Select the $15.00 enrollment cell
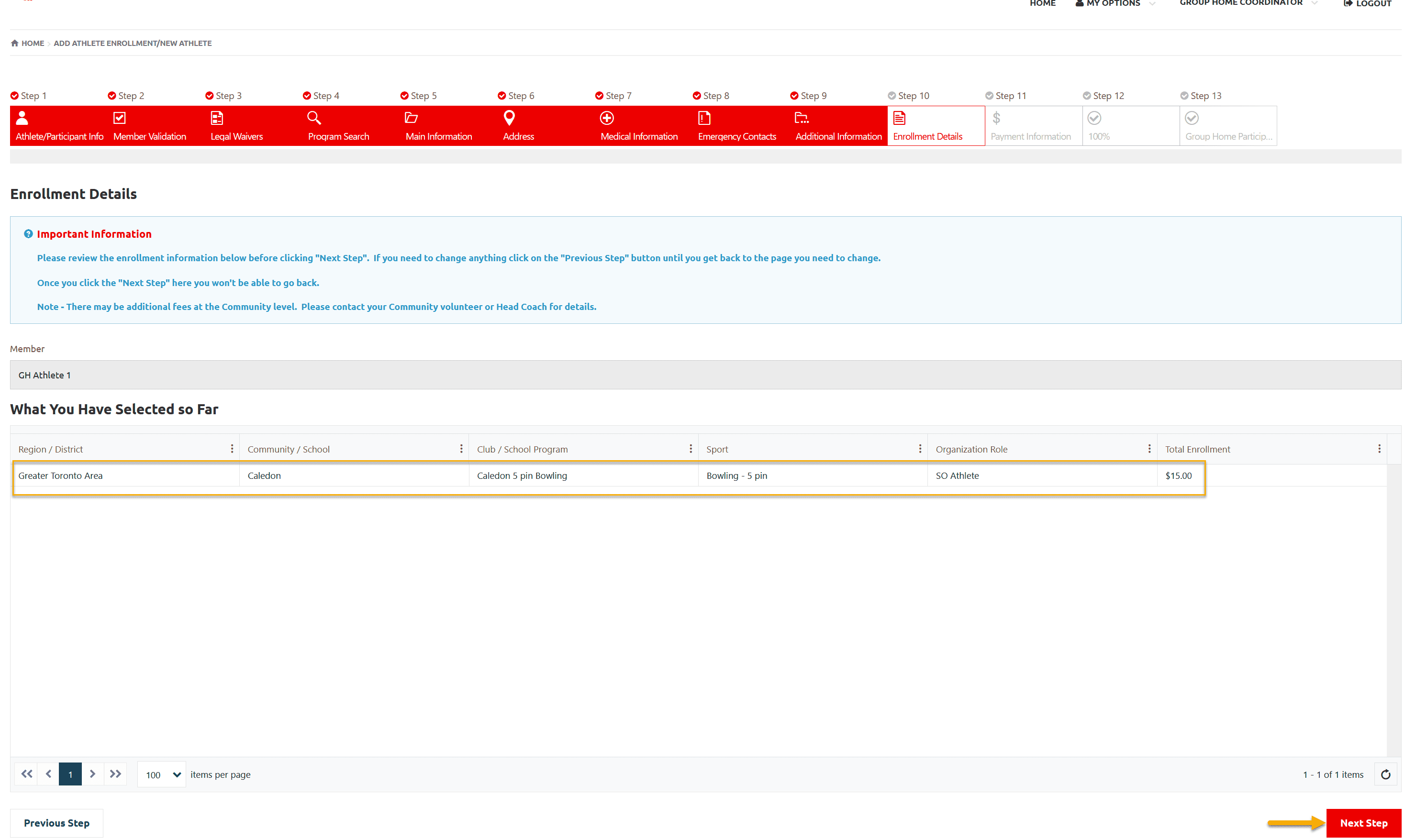The height and width of the screenshot is (840, 1405). 1271,475
